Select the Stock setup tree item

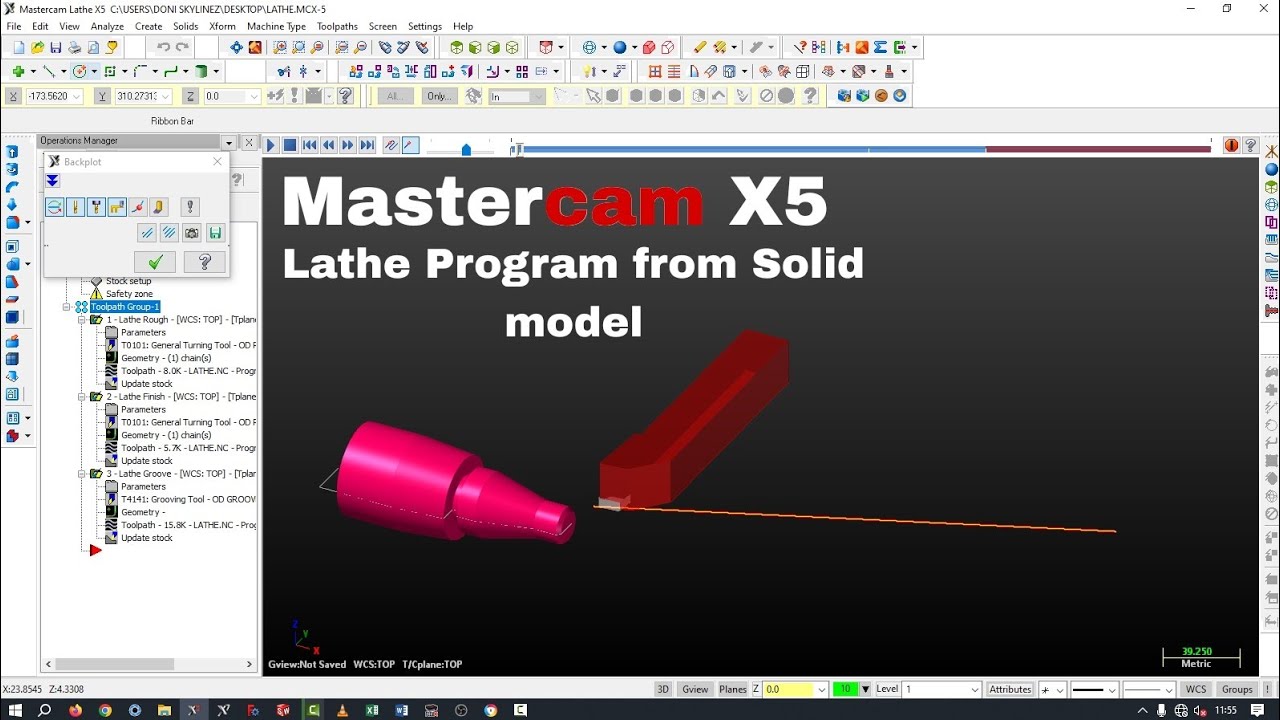pyautogui.click(x=128, y=281)
